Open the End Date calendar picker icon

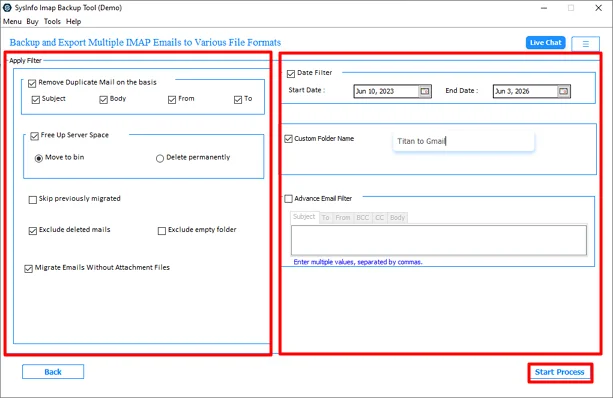click(x=563, y=91)
